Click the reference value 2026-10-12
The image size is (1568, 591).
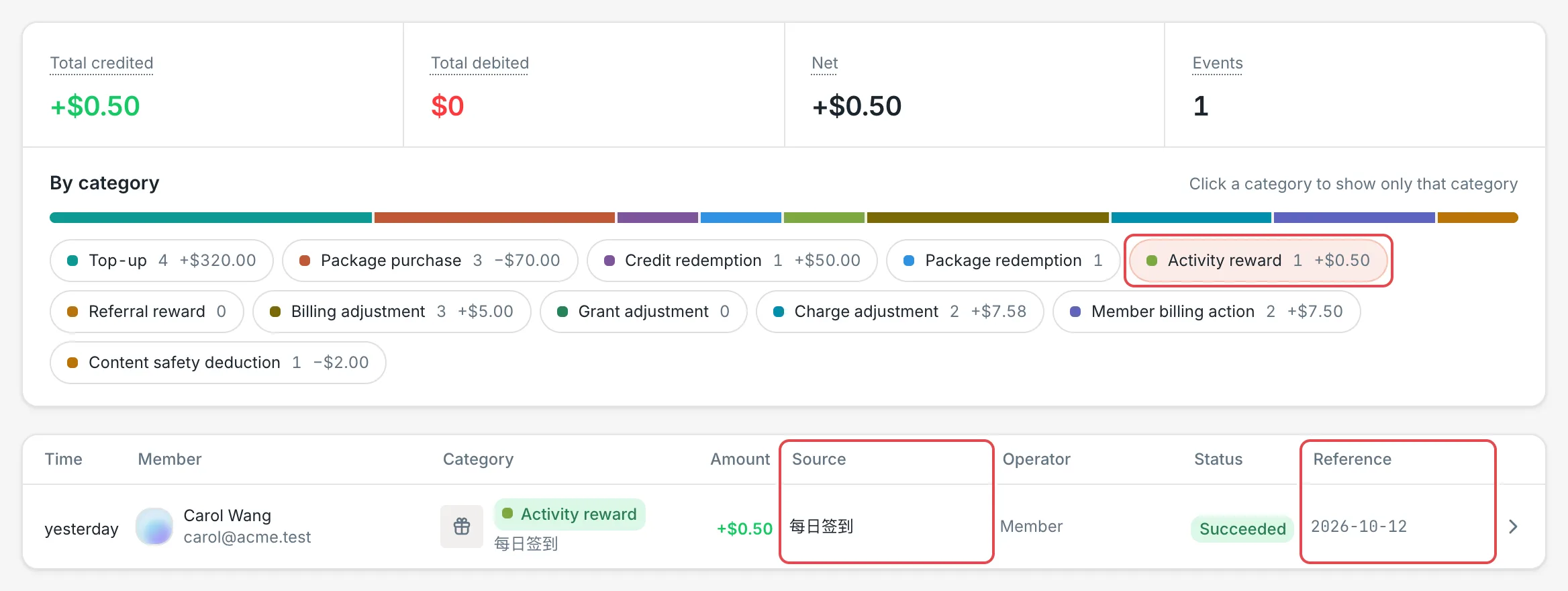(1359, 527)
